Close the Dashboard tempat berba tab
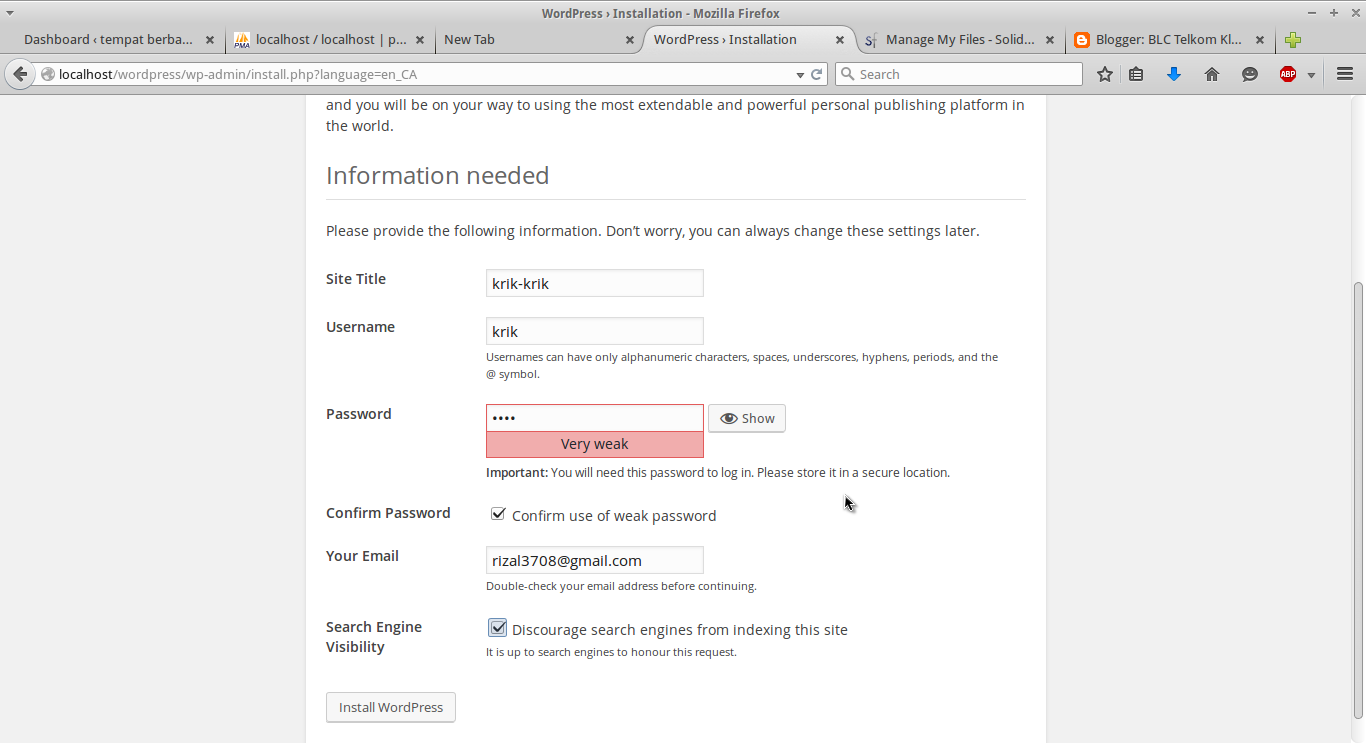This screenshot has height=743, width=1366. [x=210, y=40]
